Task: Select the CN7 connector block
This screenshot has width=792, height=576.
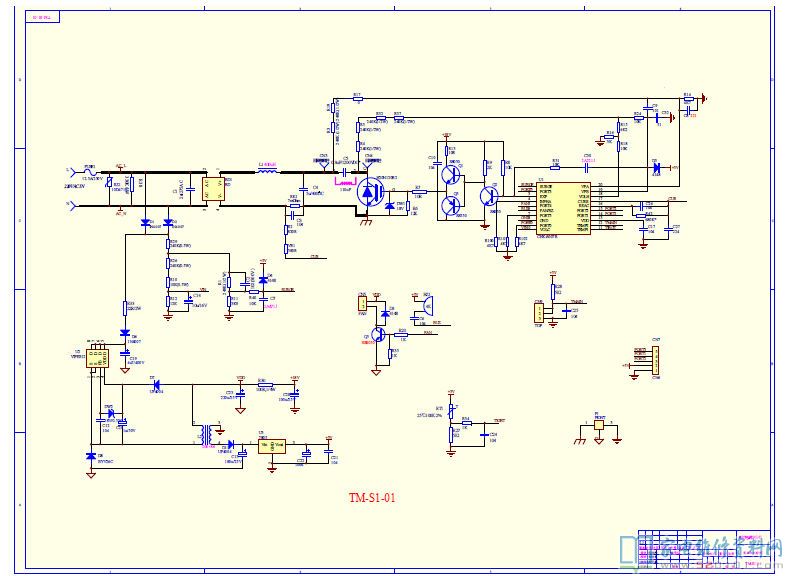Action: [656, 360]
